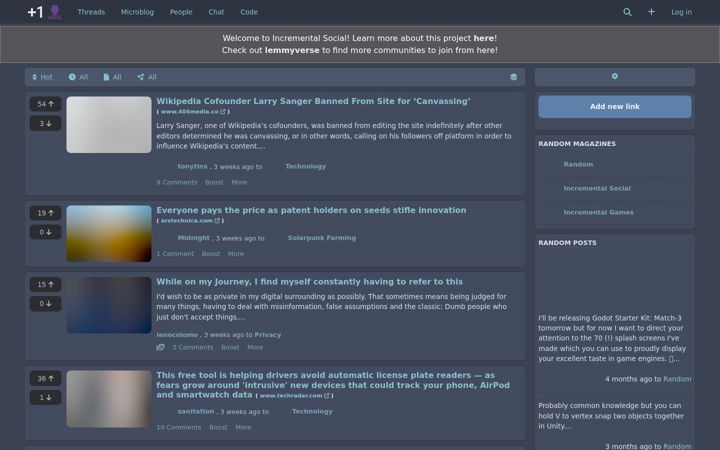720x450 pixels.
Task: Open 9 Comments on Sanger post
Action: coord(177,182)
